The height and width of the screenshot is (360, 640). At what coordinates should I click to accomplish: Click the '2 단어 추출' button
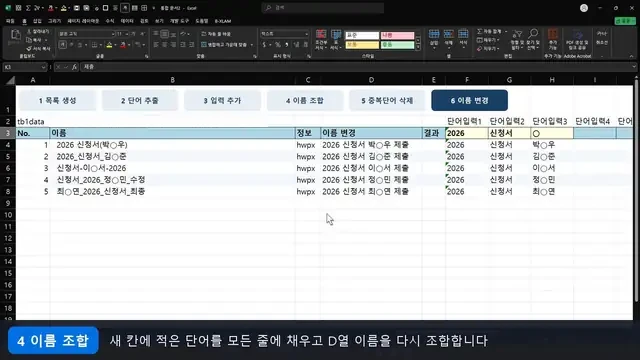pyautogui.click(x=140, y=100)
